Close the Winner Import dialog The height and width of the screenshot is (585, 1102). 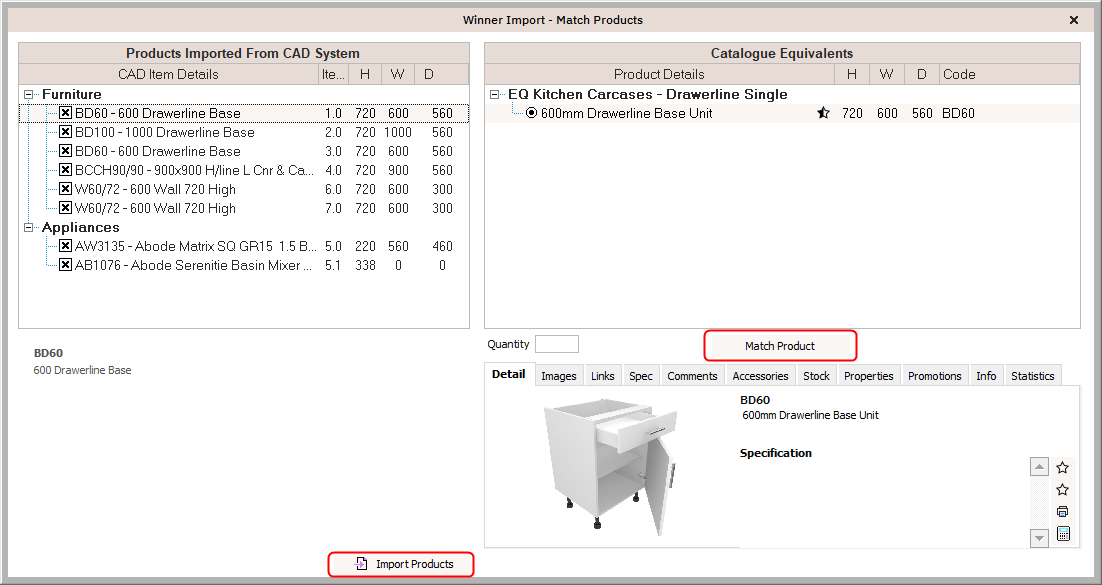(1074, 20)
